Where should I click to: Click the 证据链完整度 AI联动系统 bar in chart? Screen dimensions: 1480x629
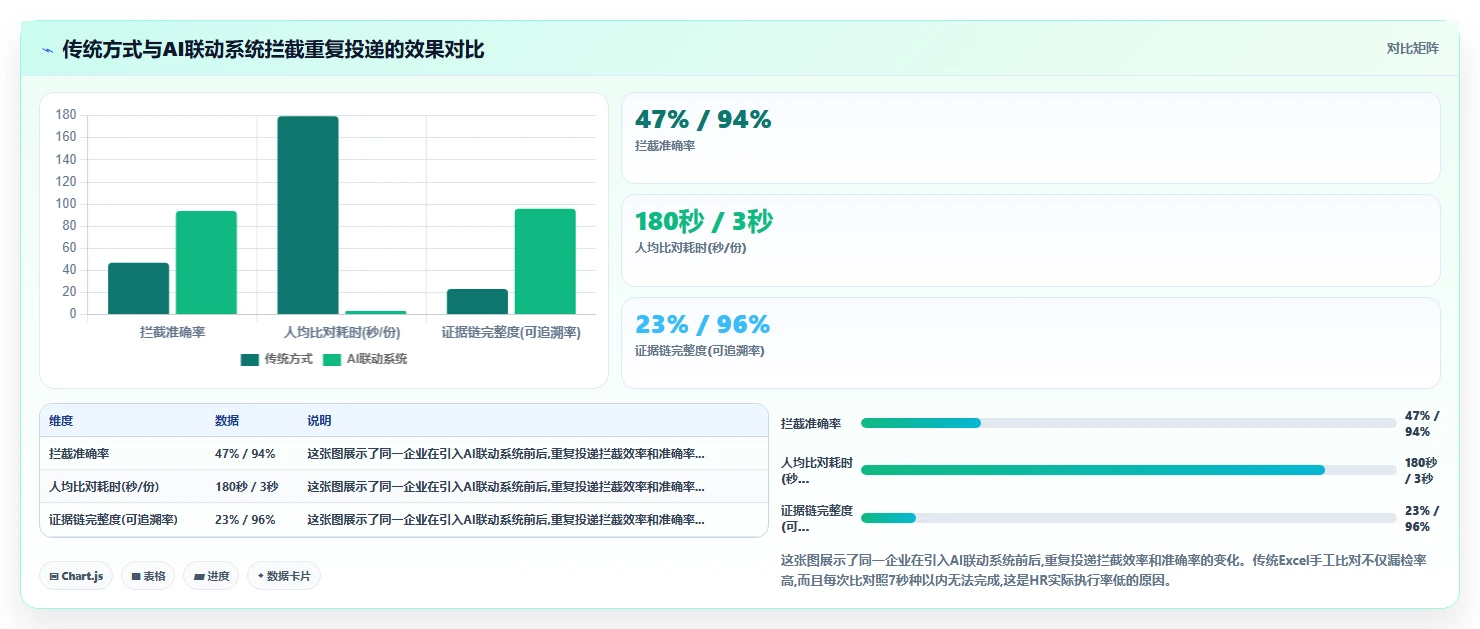tap(545, 262)
